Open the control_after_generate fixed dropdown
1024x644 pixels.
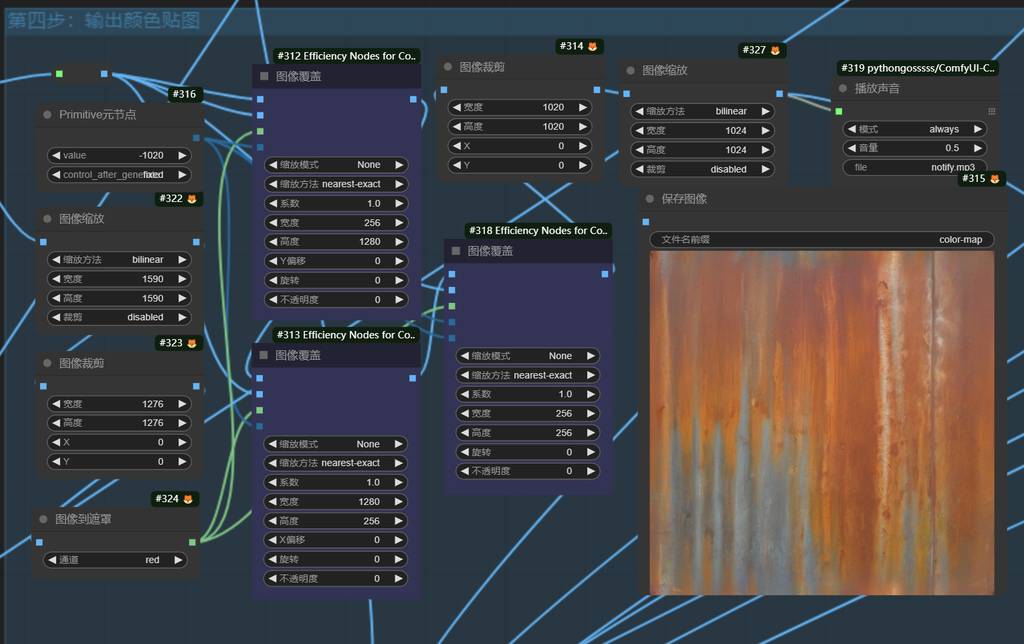(119, 175)
